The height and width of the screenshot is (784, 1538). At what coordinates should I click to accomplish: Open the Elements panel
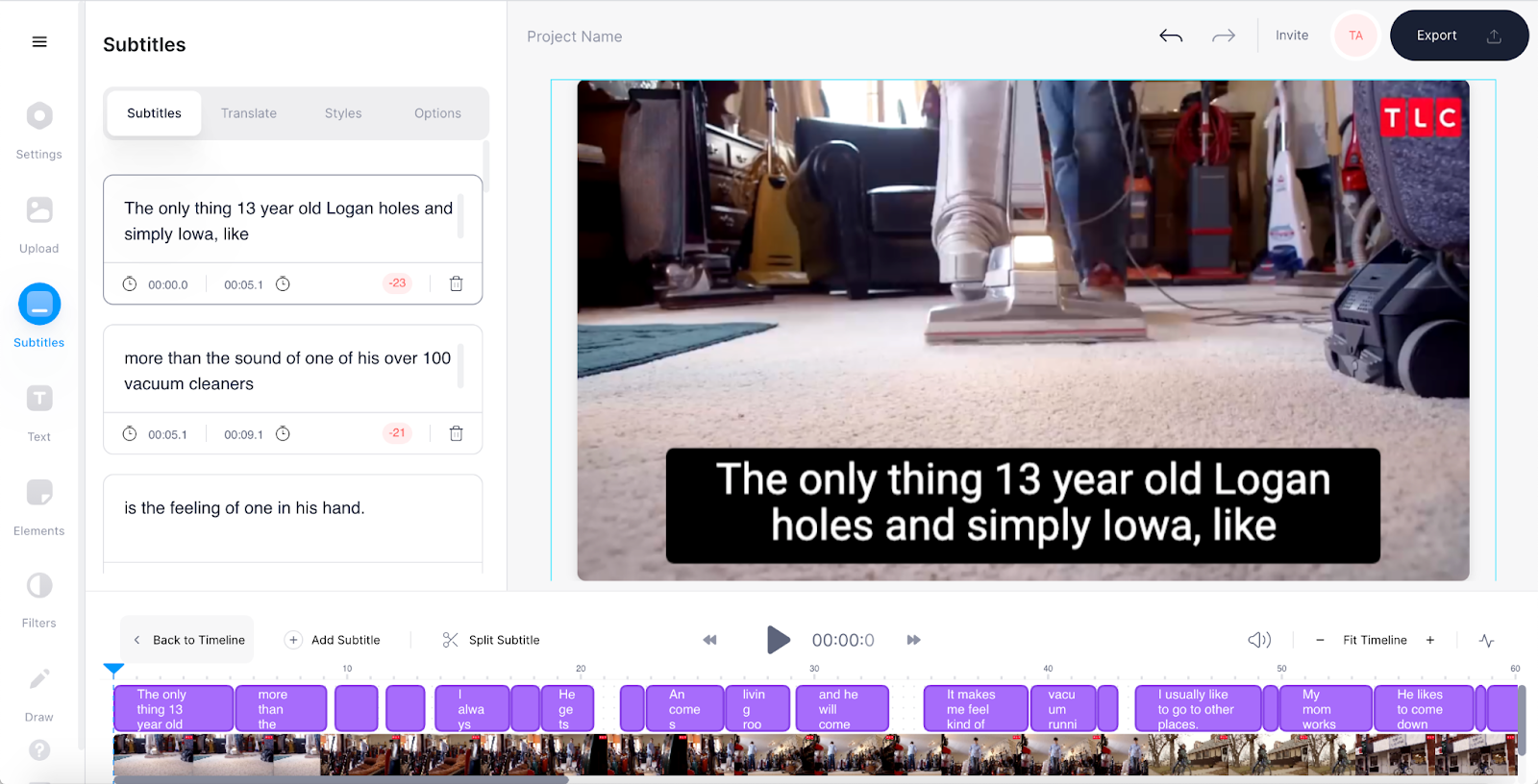click(39, 507)
